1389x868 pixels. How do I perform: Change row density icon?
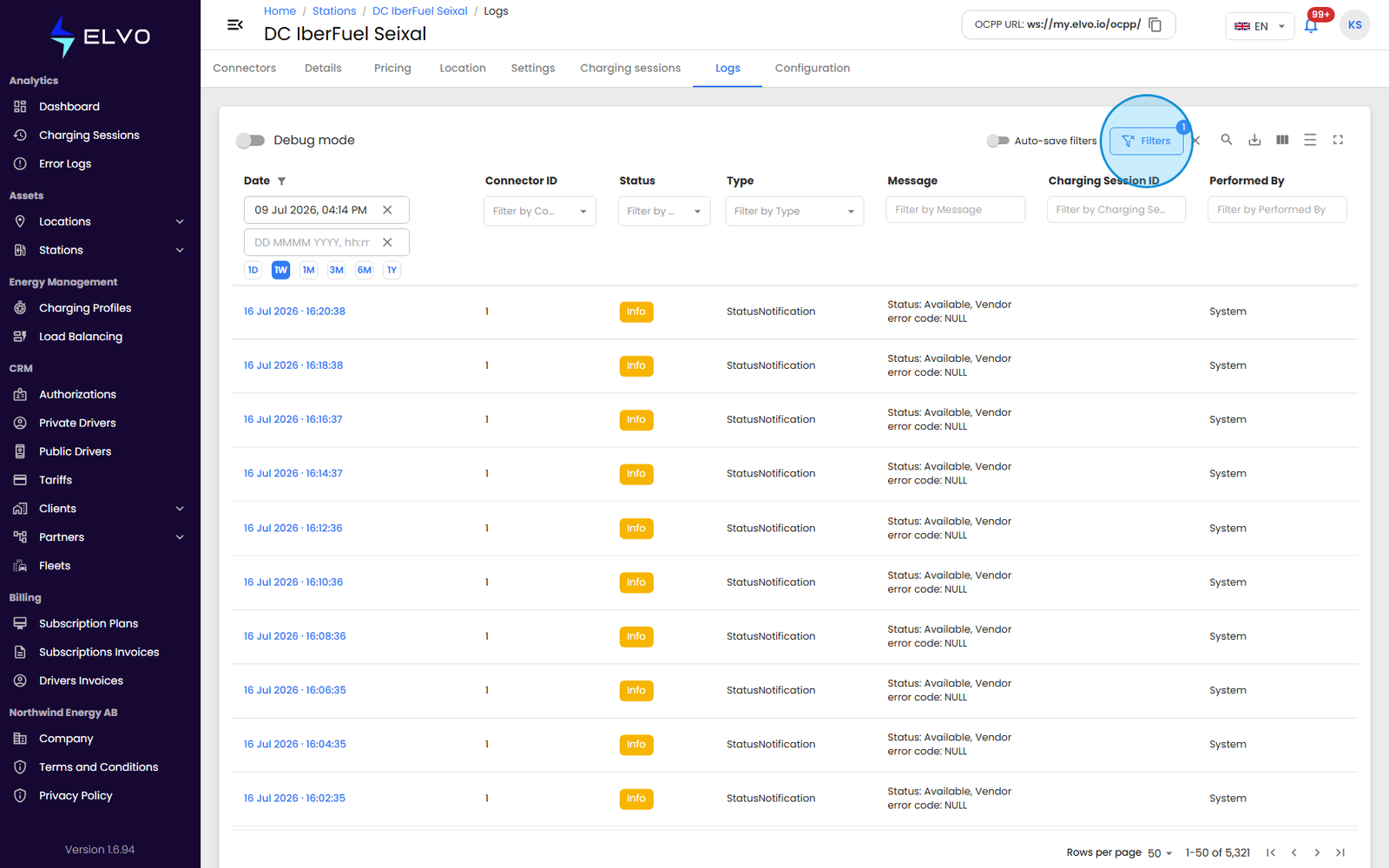point(1310,140)
